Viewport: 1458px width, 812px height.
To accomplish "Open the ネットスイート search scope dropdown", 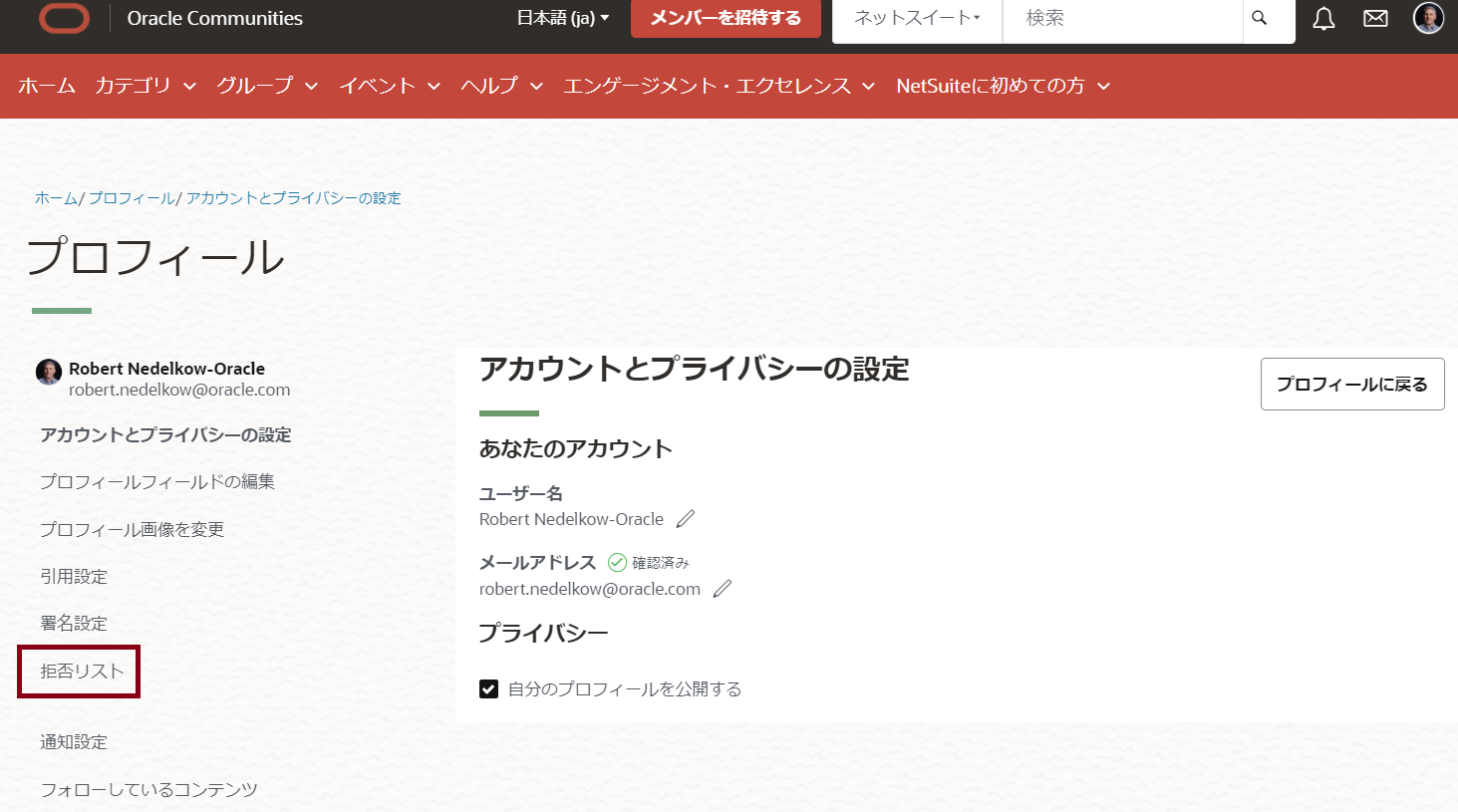I will coord(914,18).
